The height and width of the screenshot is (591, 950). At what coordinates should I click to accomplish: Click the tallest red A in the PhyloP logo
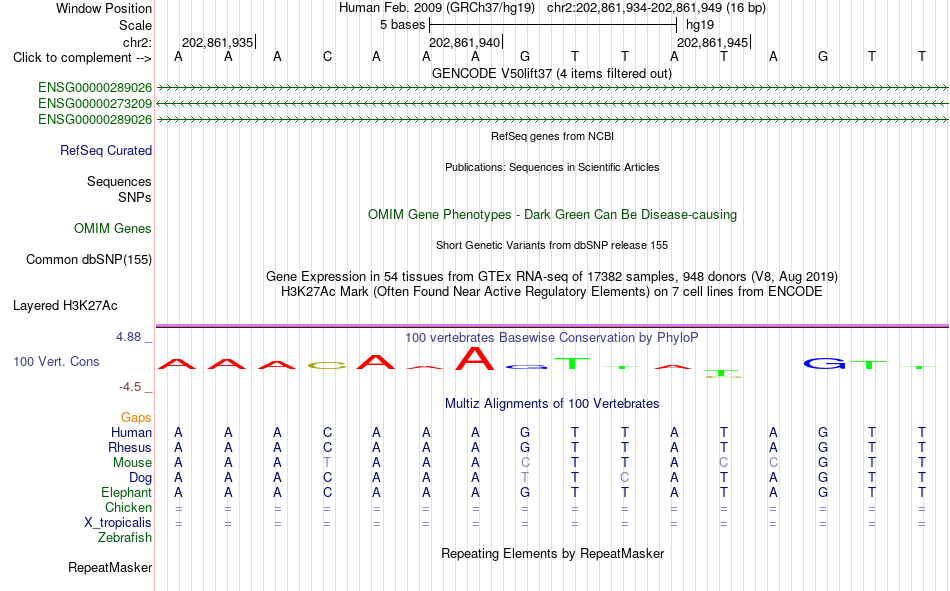475,358
